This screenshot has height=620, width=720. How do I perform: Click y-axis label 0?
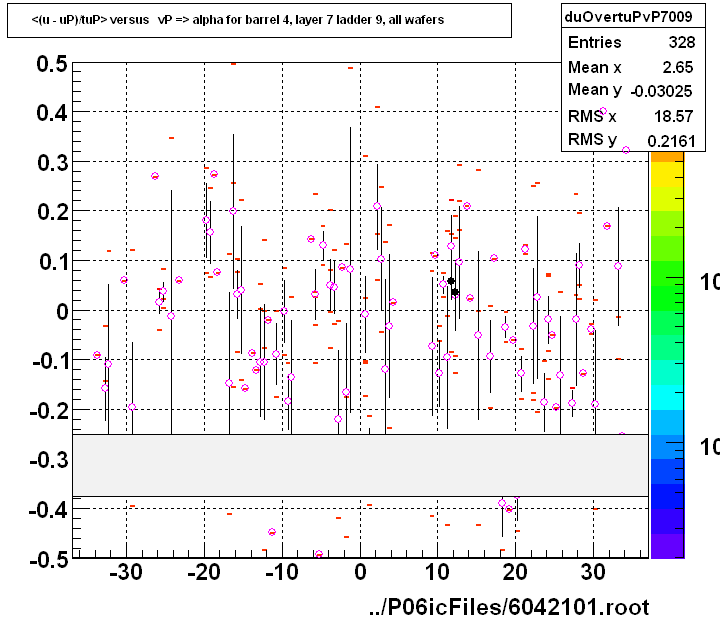click(62, 312)
